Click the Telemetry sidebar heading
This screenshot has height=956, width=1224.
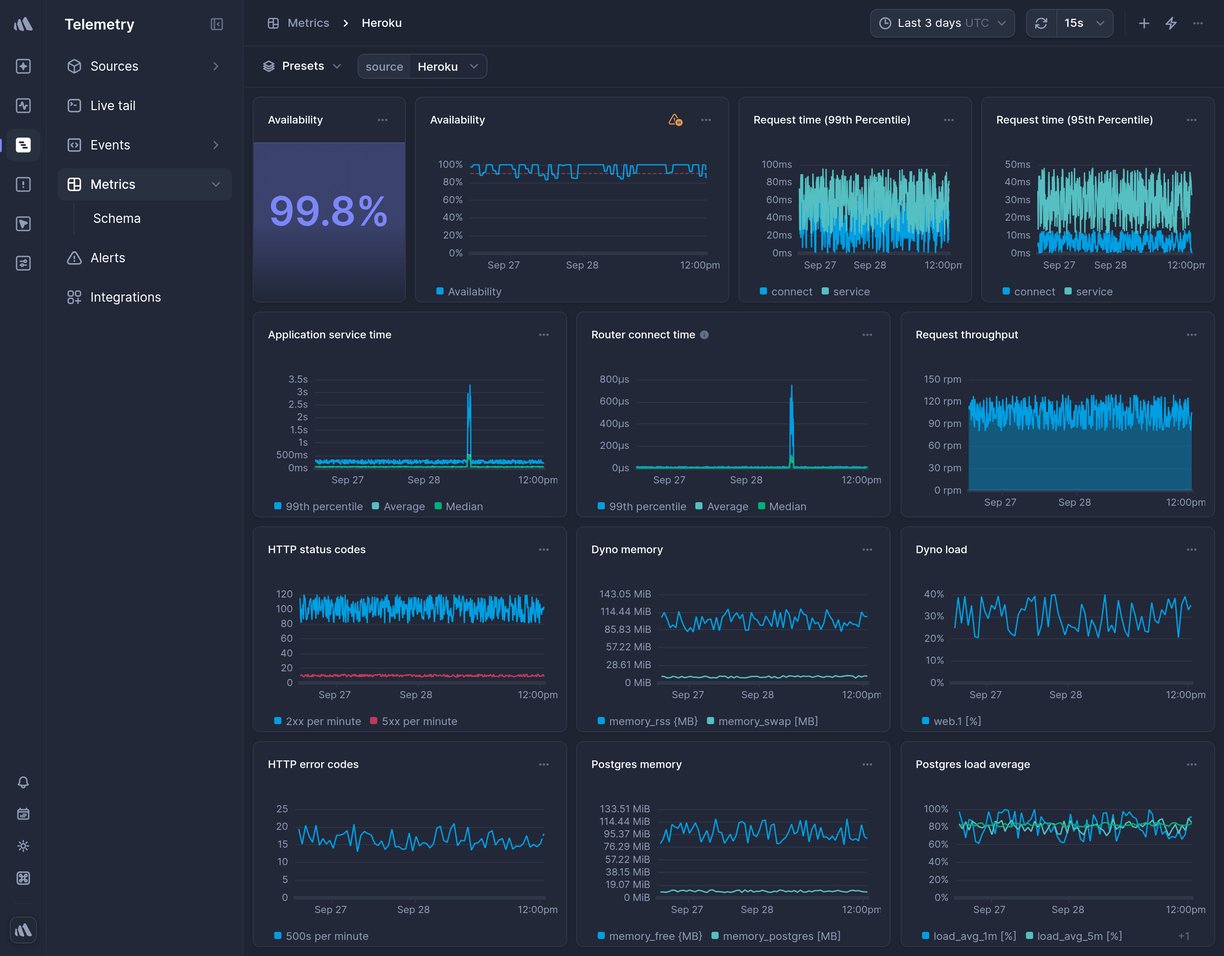[99, 24]
